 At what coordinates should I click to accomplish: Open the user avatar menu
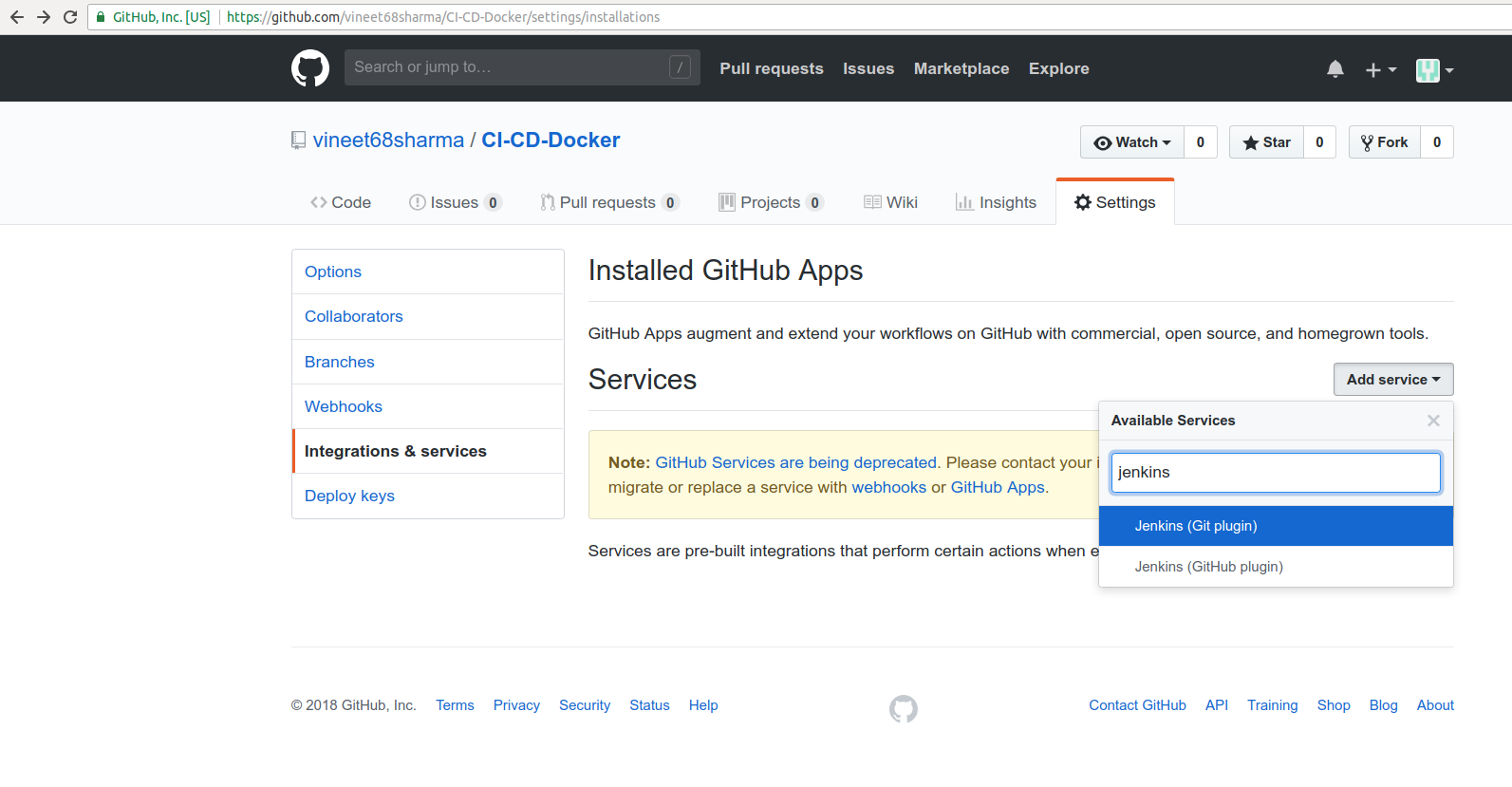coord(1434,69)
